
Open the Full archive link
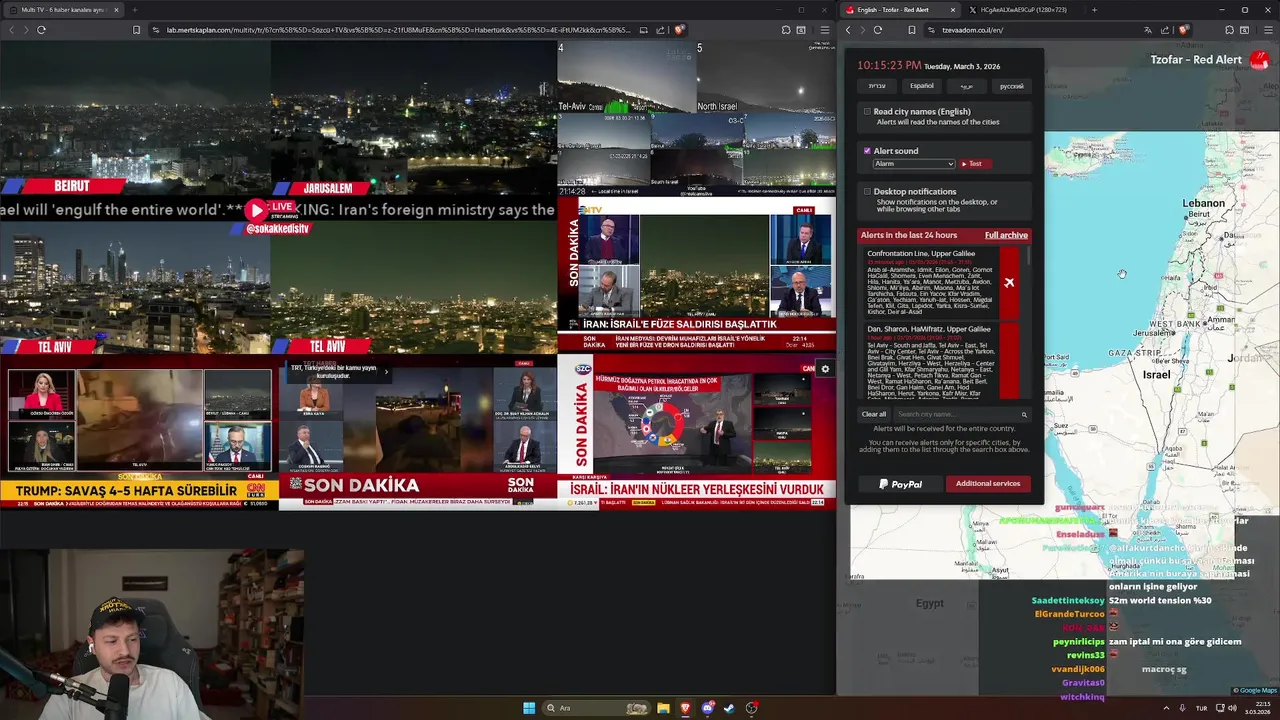[x=1006, y=235]
